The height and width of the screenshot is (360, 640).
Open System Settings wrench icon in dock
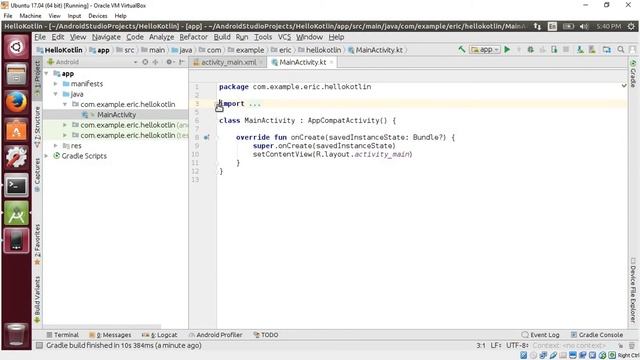click(16, 158)
